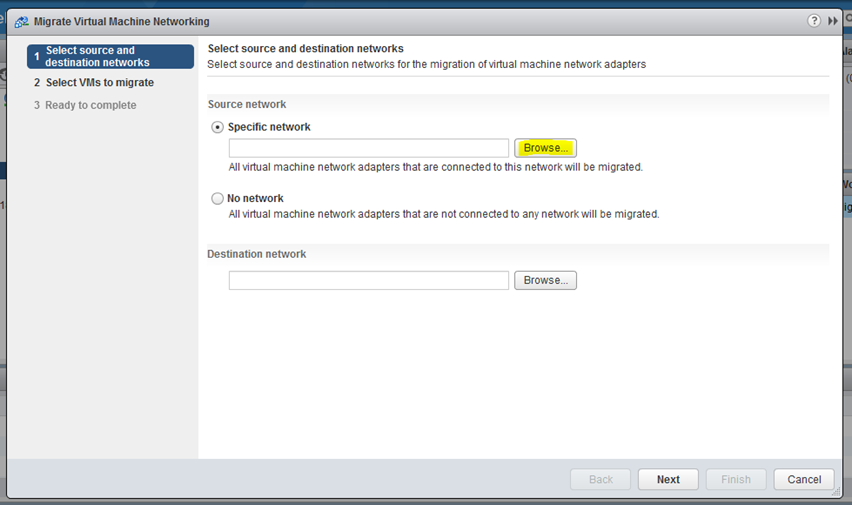The image size is (852, 505).
Task: Click the Finish button
Action: [x=736, y=479]
